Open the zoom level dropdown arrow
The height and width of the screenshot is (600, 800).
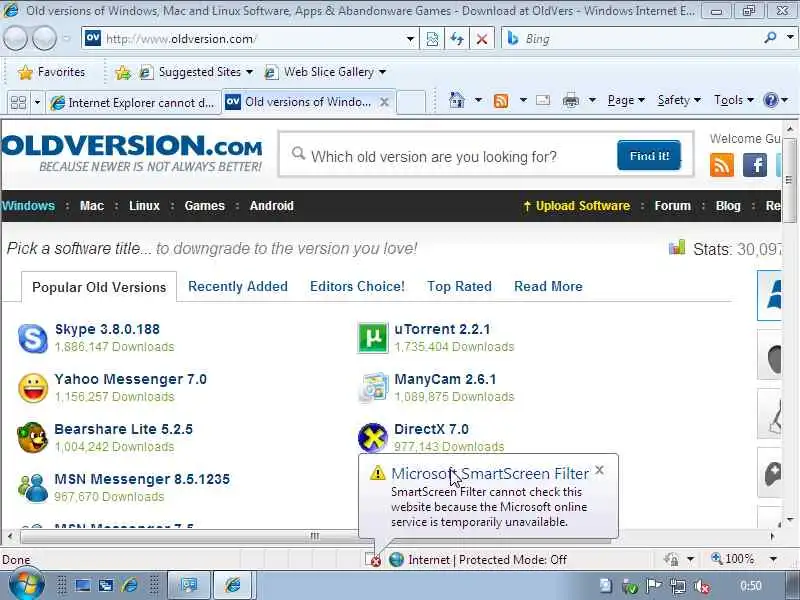(773, 559)
